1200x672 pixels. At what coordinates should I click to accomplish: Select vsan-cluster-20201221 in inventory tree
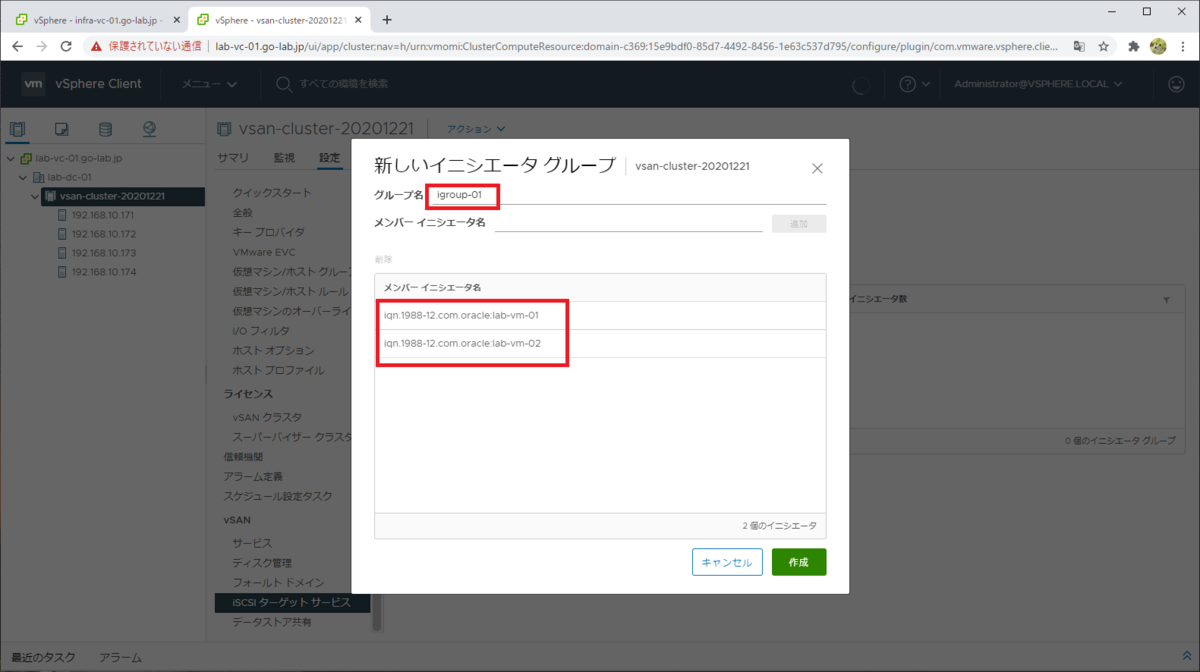[112, 196]
